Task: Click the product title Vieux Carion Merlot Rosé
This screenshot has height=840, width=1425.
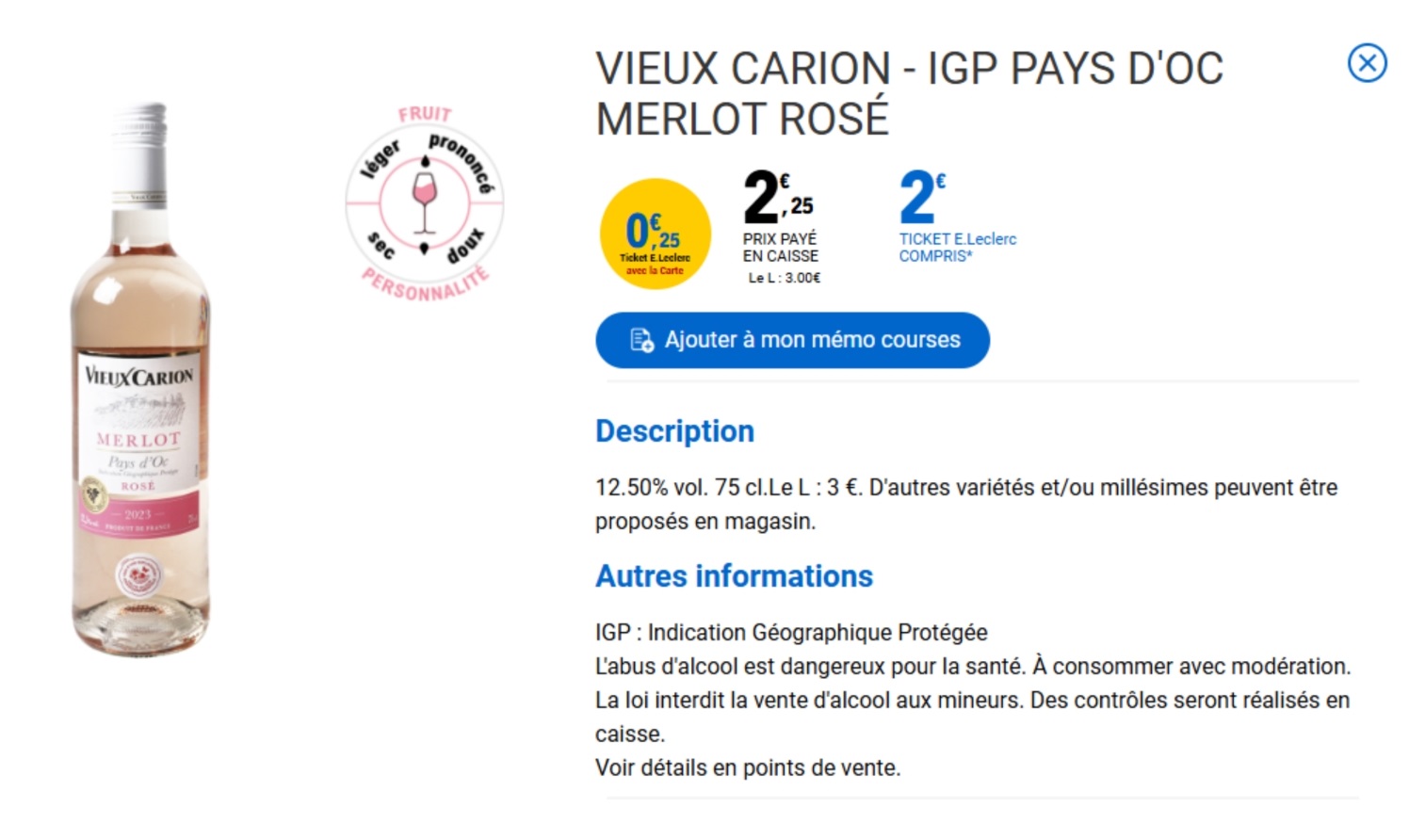Action: tap(909, 93)
